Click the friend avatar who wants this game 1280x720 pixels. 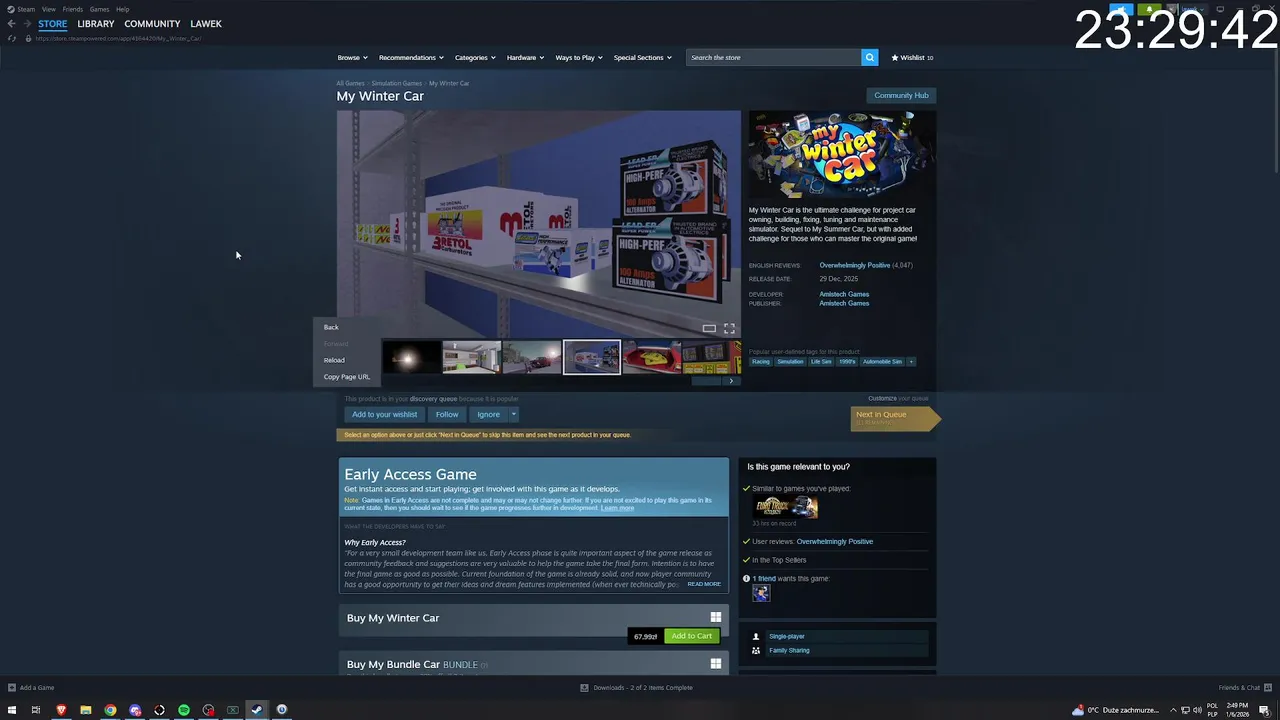click(x=761, y=593)
